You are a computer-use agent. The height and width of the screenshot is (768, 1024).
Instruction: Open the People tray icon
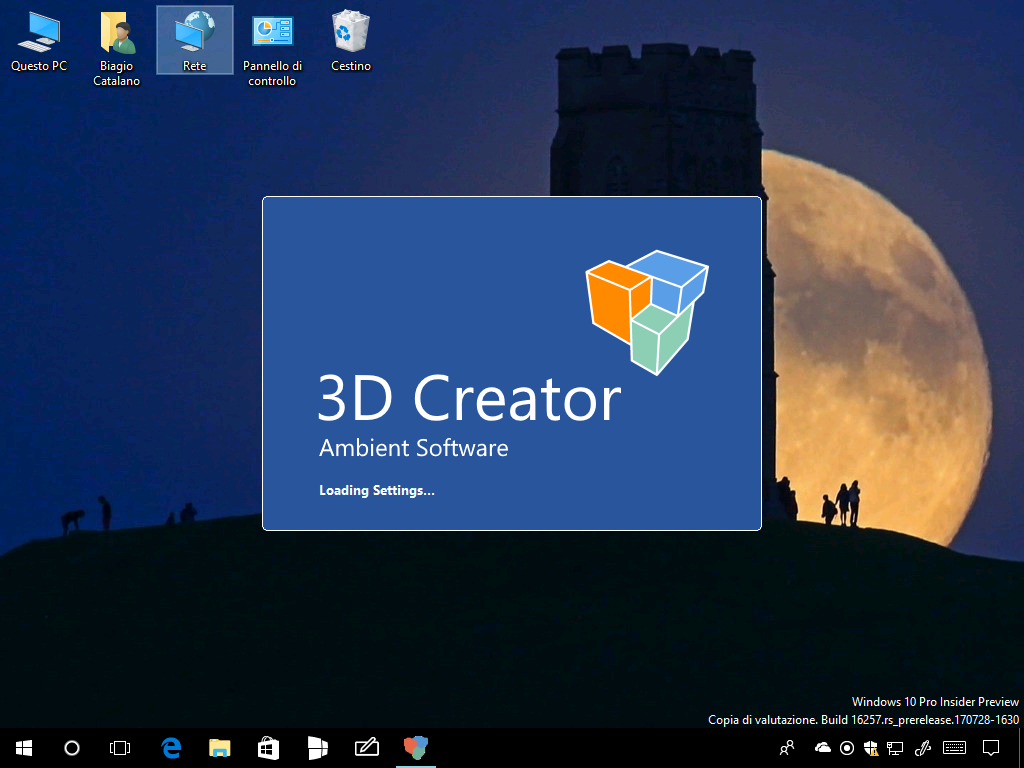tap(788, 748)
